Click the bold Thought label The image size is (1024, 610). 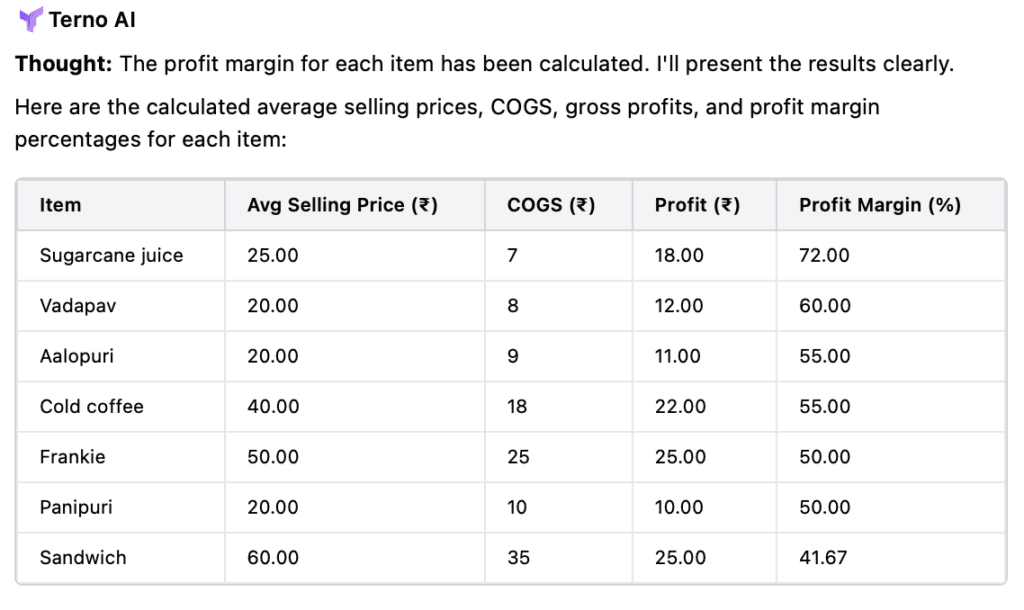[63, 64]
